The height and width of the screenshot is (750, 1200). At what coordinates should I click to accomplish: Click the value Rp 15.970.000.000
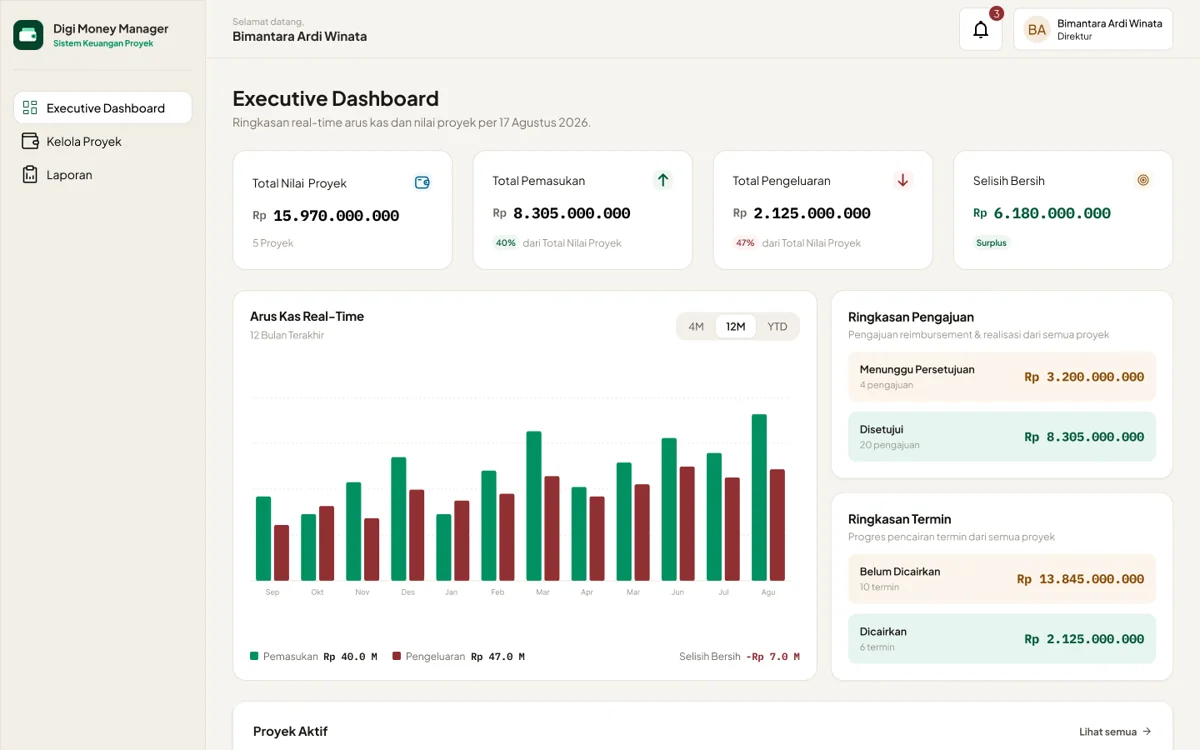326,215
